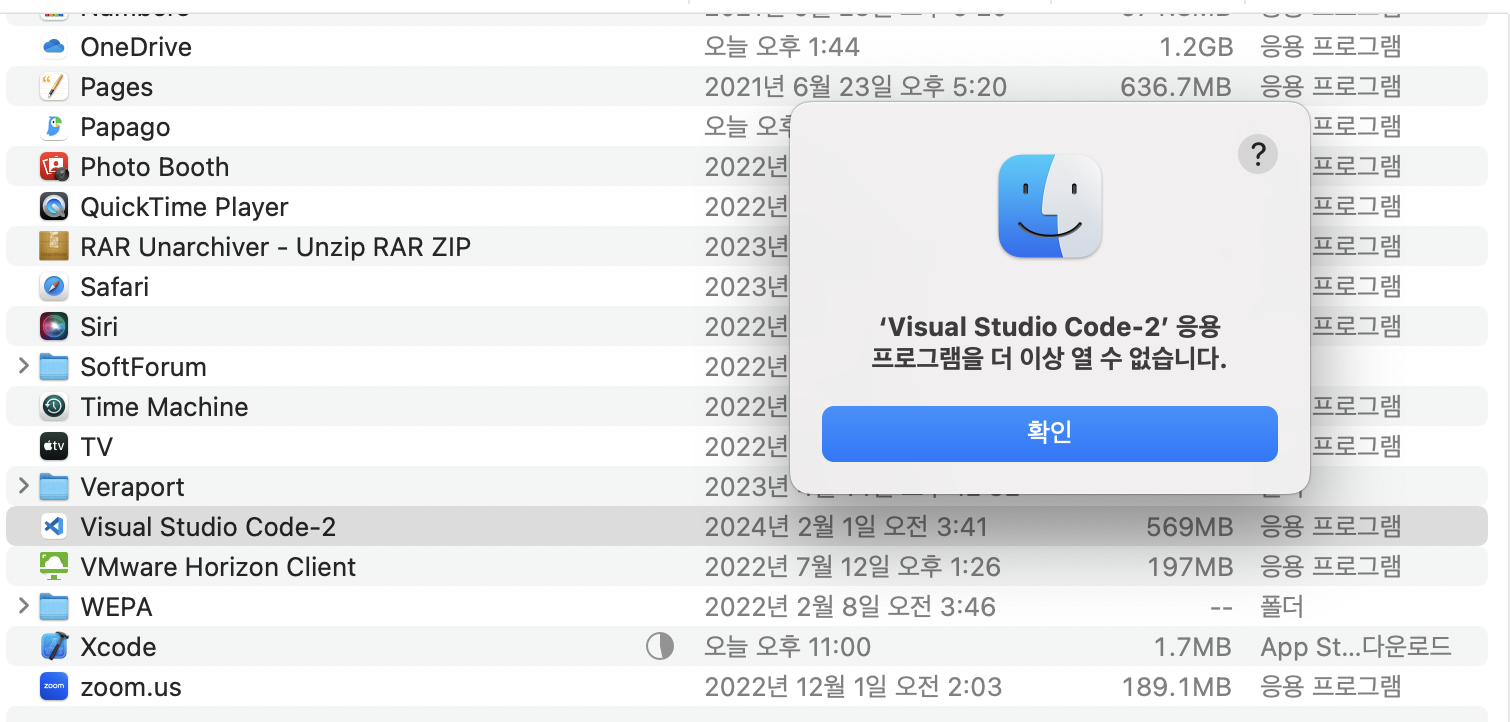The height and width of the screenshot is (722, 1510).
Task: Expand the WEPA folder disclosure arrow
Action: (24, 607)
